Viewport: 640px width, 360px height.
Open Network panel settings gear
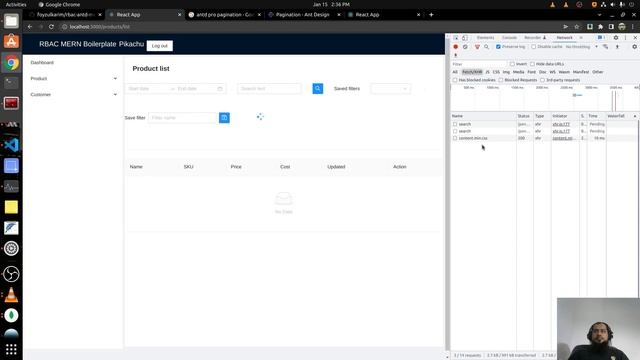[634, 47]
